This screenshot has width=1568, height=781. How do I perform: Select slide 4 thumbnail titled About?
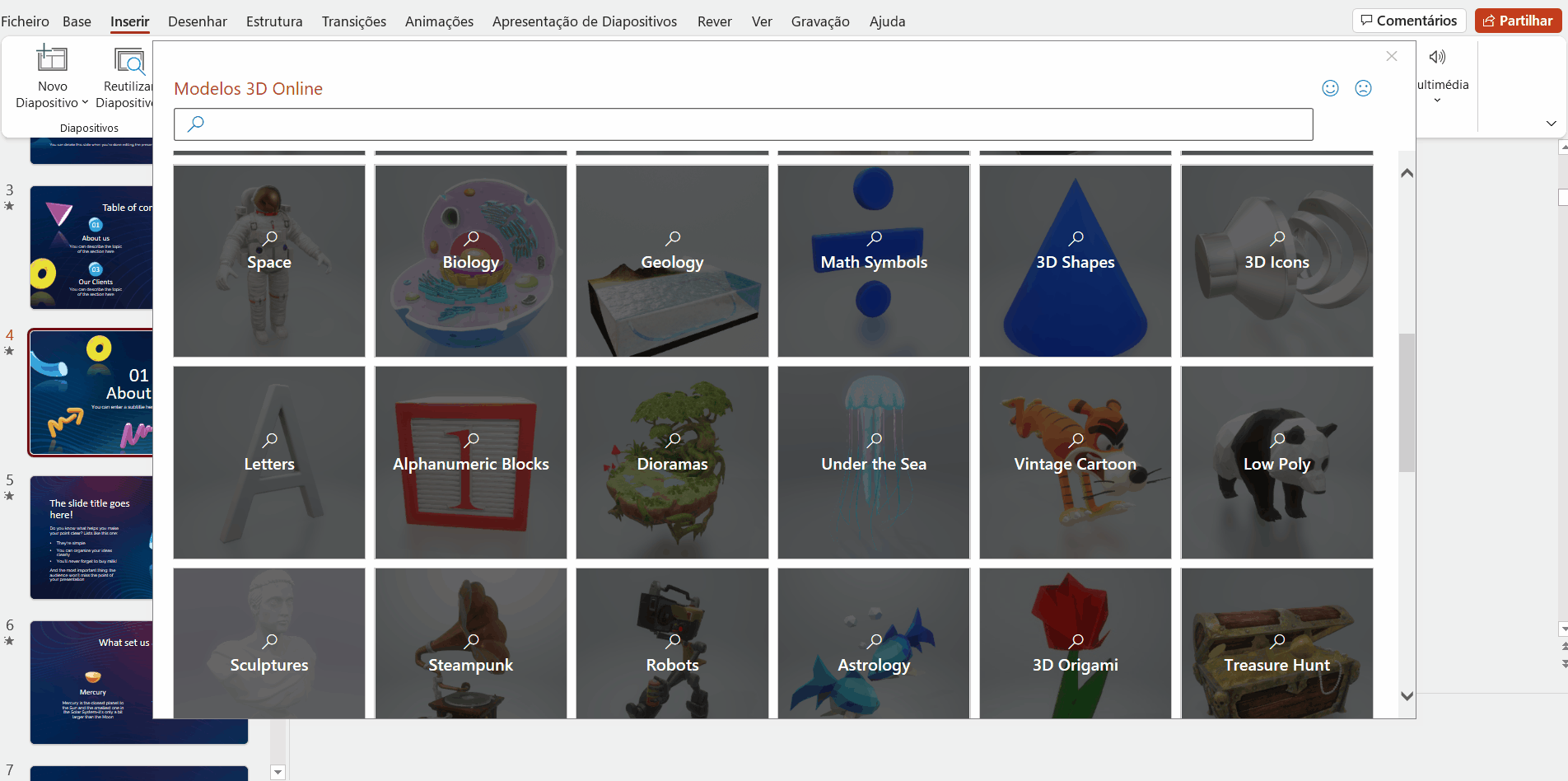[x=91, y=393]
